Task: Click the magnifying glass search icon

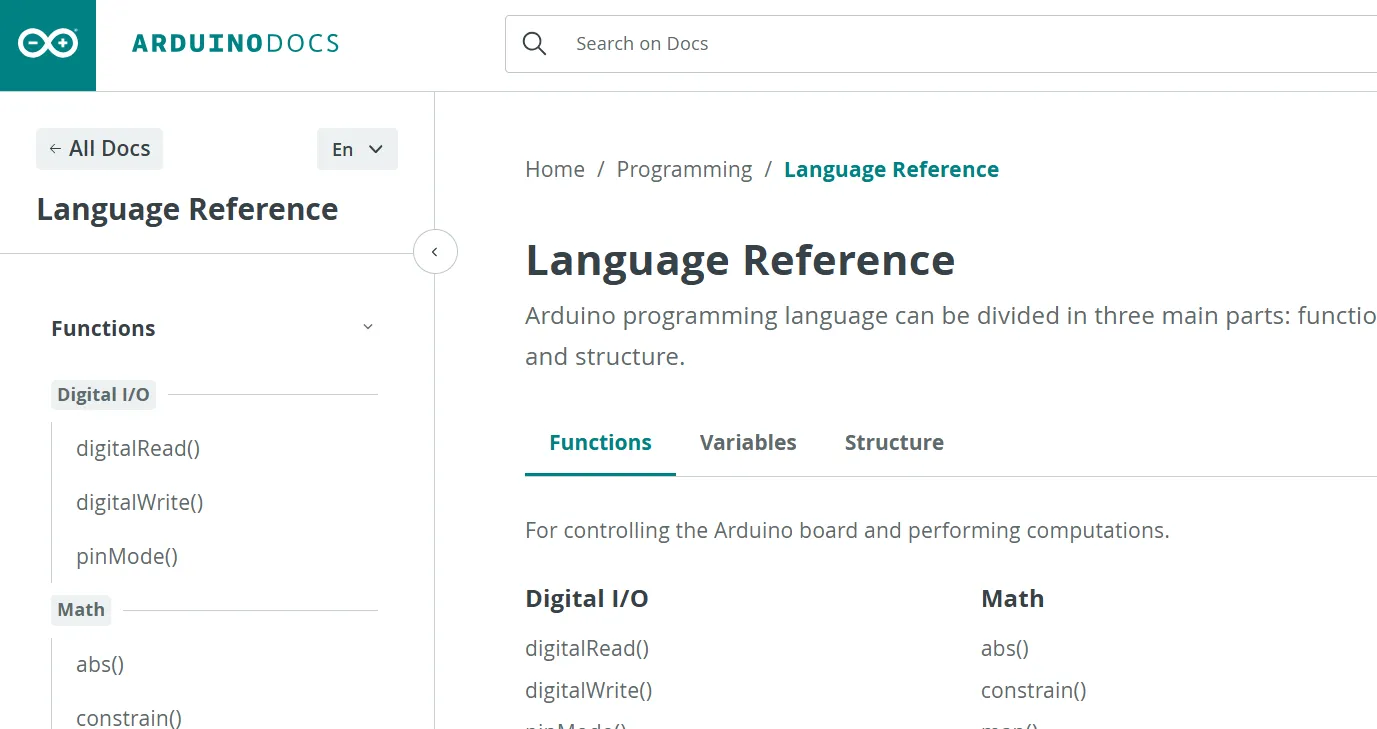Action: pyautogui.click(x=535, y=44)
